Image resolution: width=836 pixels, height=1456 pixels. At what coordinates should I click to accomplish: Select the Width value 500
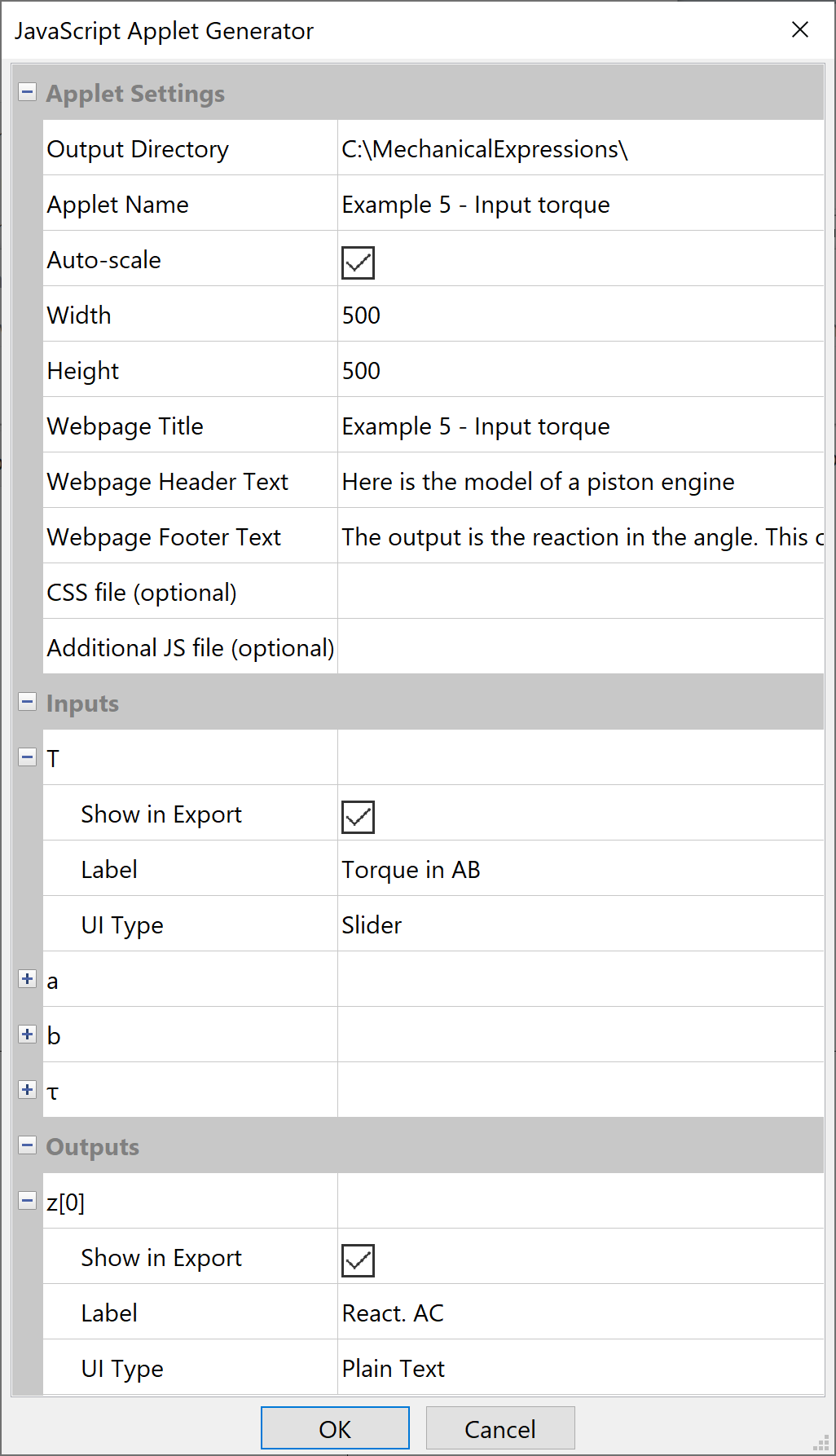(580, 315)
